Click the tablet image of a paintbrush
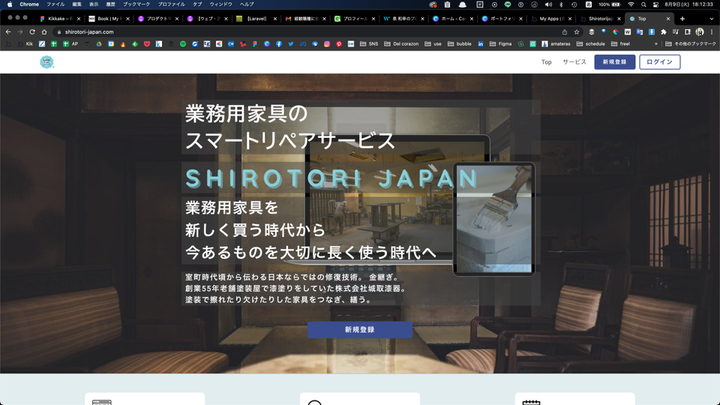Viewport: 720px width, 405px height. pyautogui.click(x=494, y=219)
